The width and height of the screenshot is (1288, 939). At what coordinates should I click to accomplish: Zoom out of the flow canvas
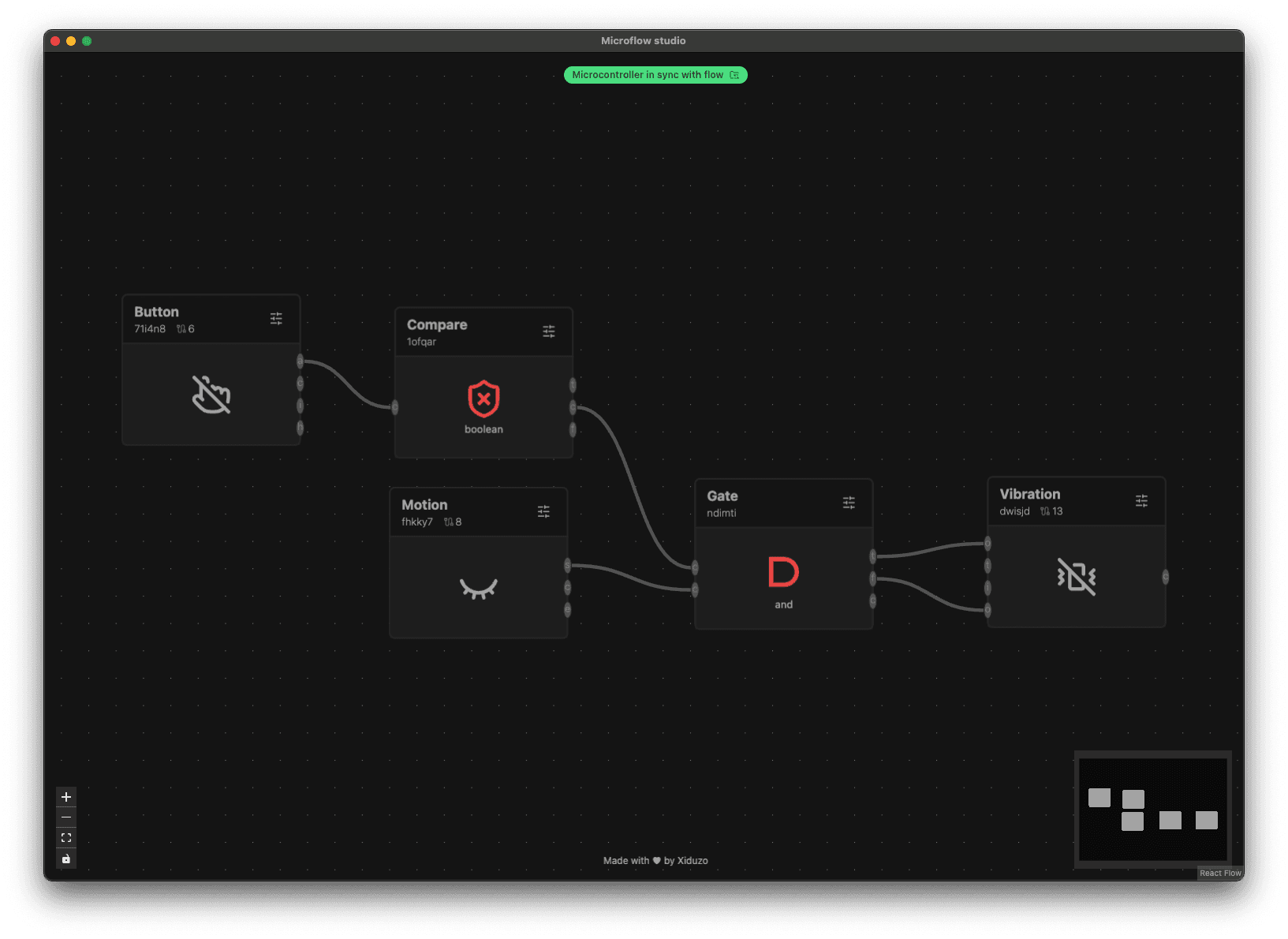pyautogui.click(x=66, y=817)
